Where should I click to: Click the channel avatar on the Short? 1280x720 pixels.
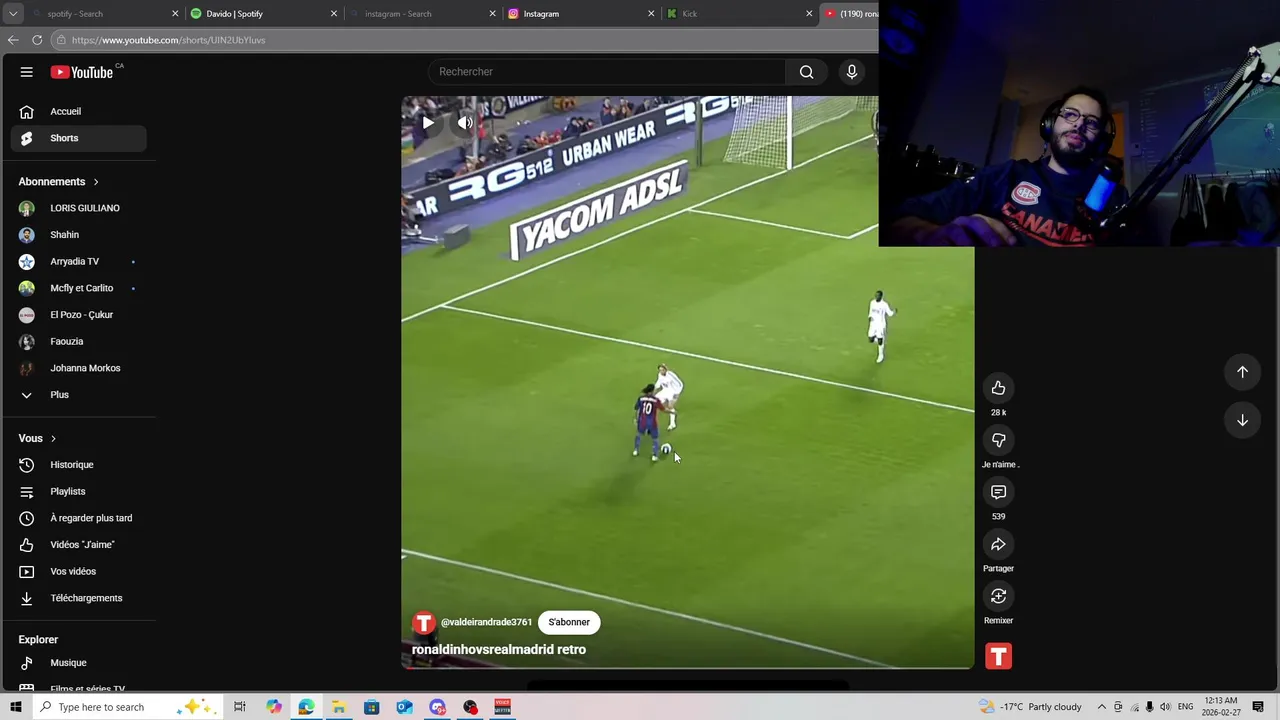(423, 622)
